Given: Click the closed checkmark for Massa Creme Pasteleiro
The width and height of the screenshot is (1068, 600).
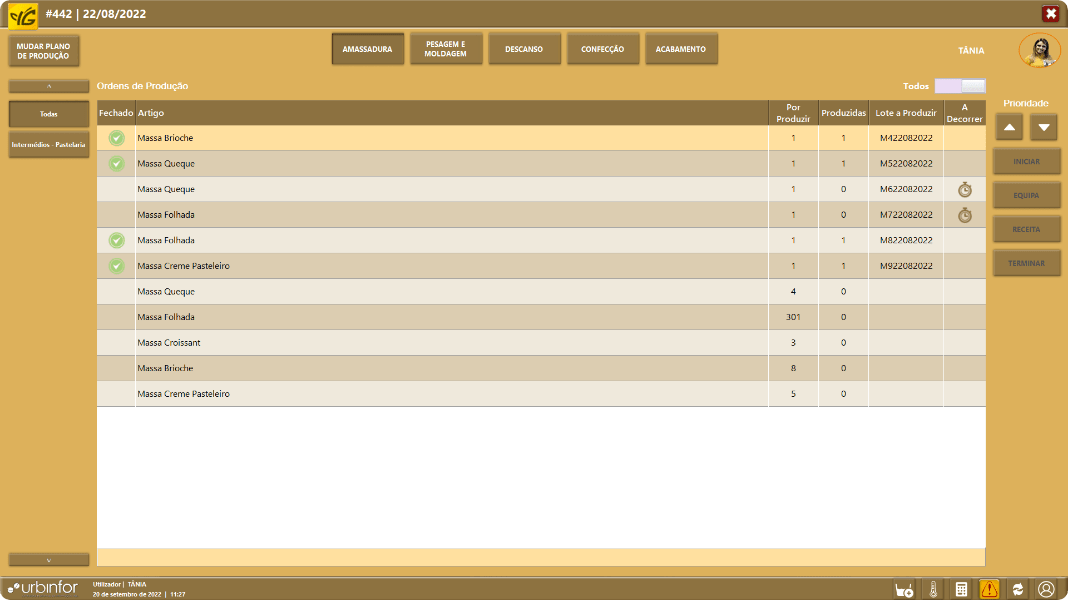Looking at the screenshot, I should (116, 266).
